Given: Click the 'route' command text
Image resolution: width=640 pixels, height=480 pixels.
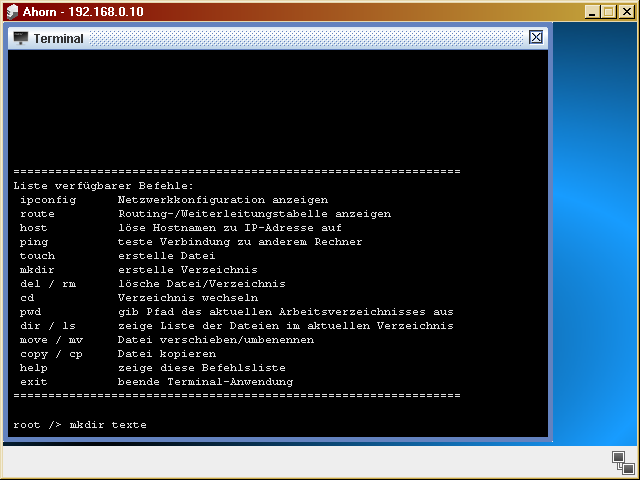Looking at the screenshot, I should [x=37, y=214].
